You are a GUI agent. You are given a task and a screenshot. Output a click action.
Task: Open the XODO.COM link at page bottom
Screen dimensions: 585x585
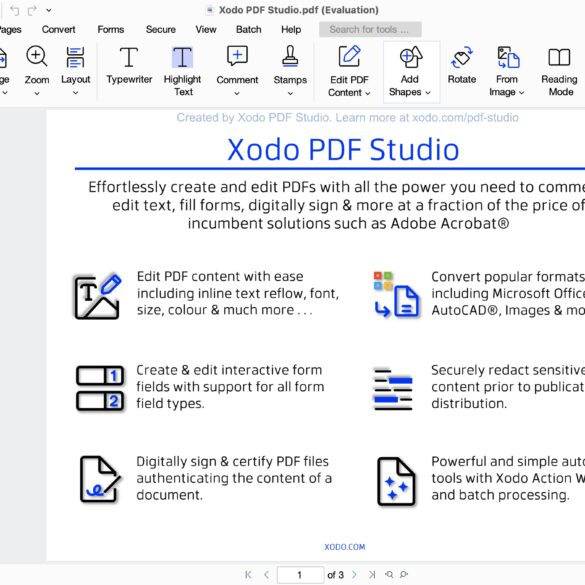pyautogui.click(x=345, y=547)
